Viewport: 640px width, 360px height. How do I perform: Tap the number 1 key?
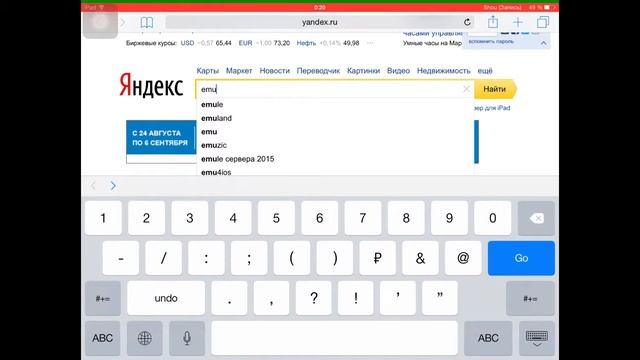[103, 218]
